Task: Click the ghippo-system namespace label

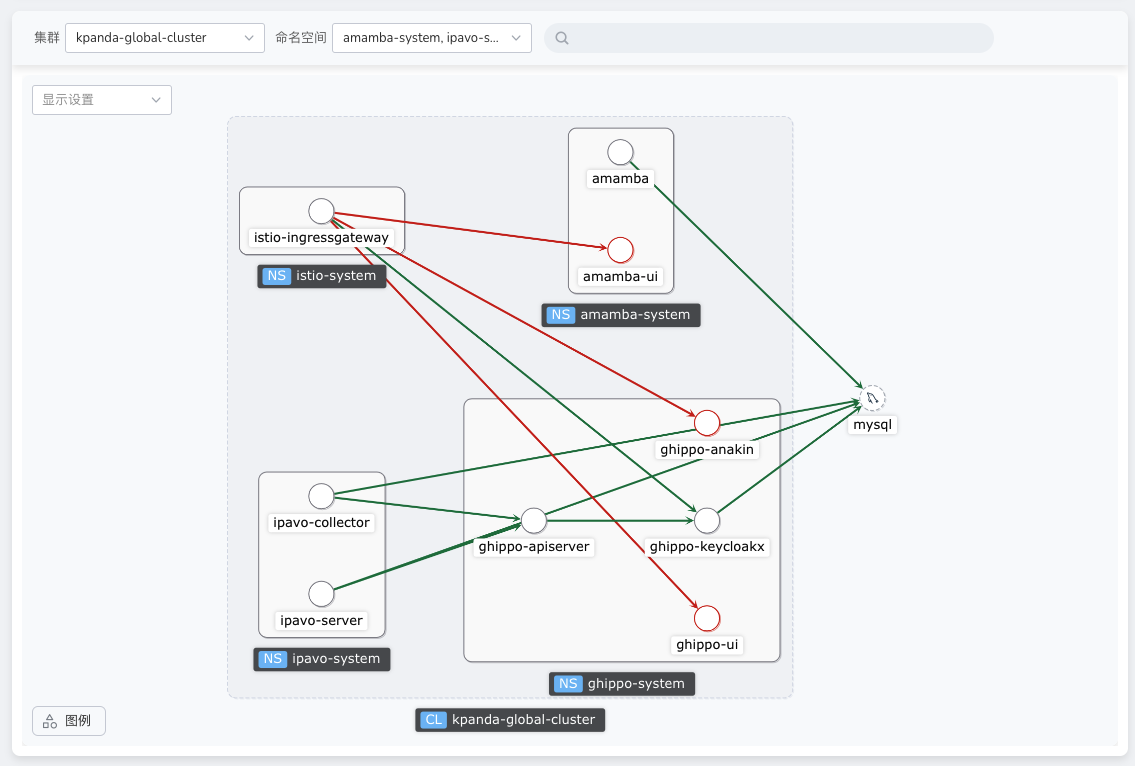Action: pos(622,684)
